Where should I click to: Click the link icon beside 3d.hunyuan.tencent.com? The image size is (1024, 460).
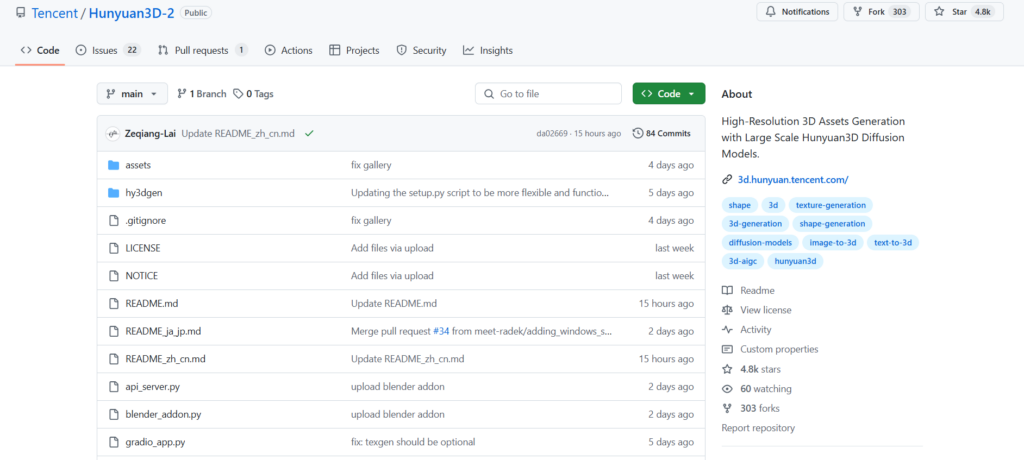[x=727, y=180]
